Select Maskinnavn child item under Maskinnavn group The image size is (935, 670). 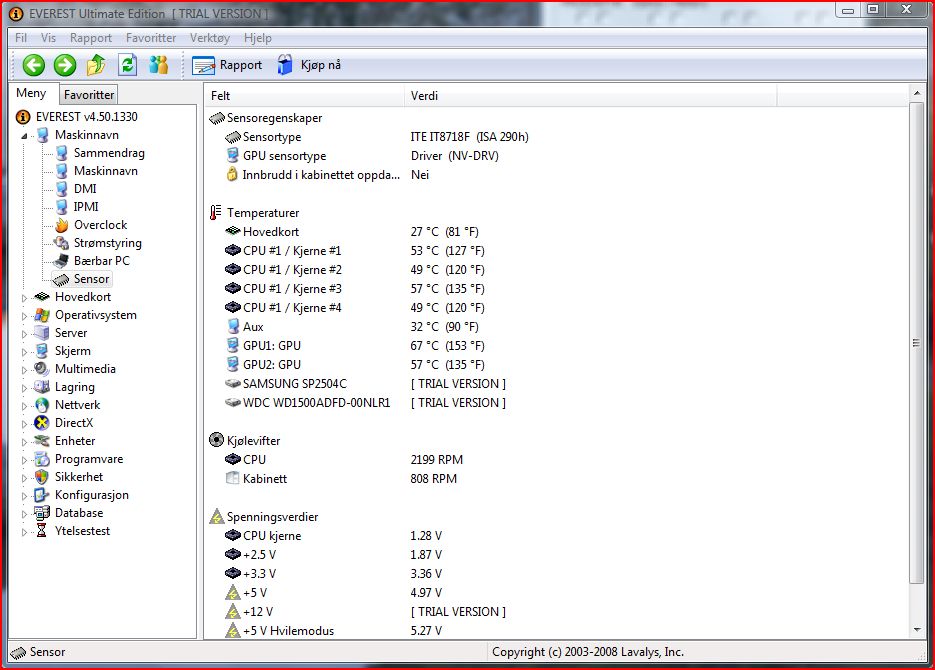(106, 171)
